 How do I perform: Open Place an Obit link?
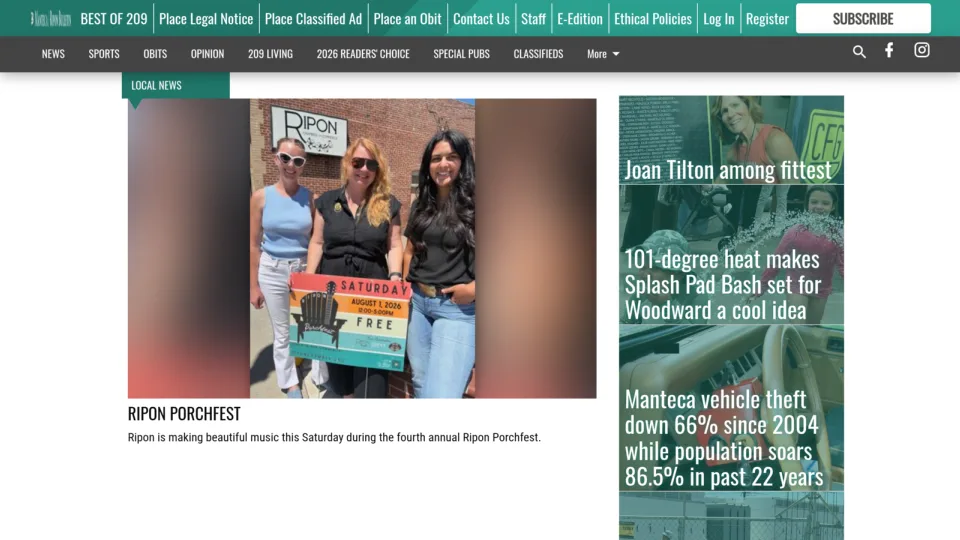[407, 19]
